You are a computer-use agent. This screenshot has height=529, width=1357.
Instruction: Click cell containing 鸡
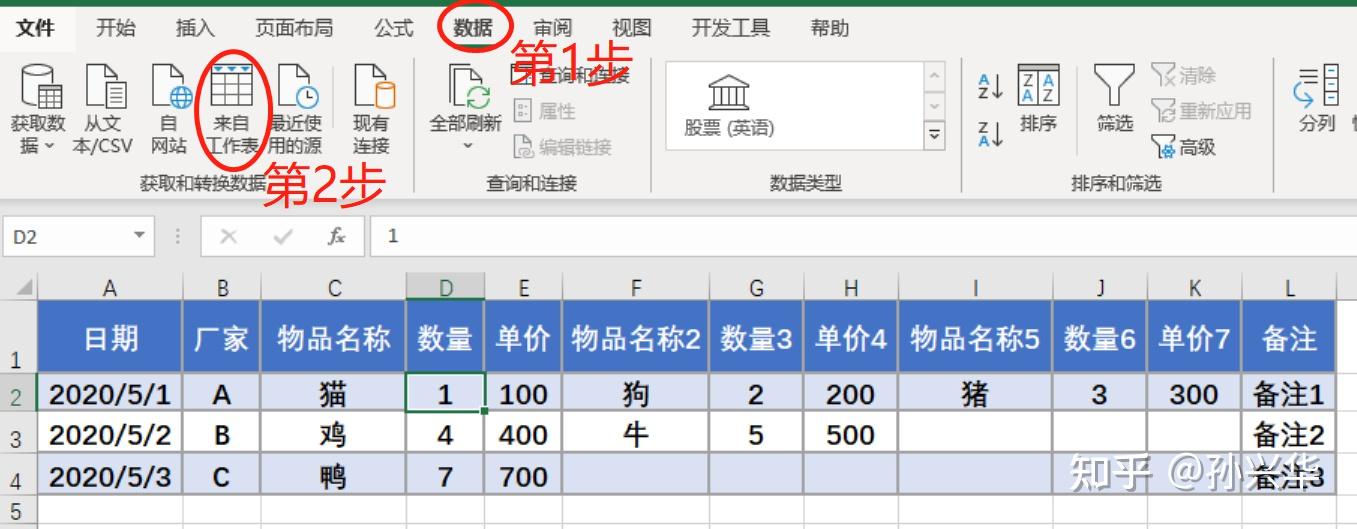tap(334, 435)
